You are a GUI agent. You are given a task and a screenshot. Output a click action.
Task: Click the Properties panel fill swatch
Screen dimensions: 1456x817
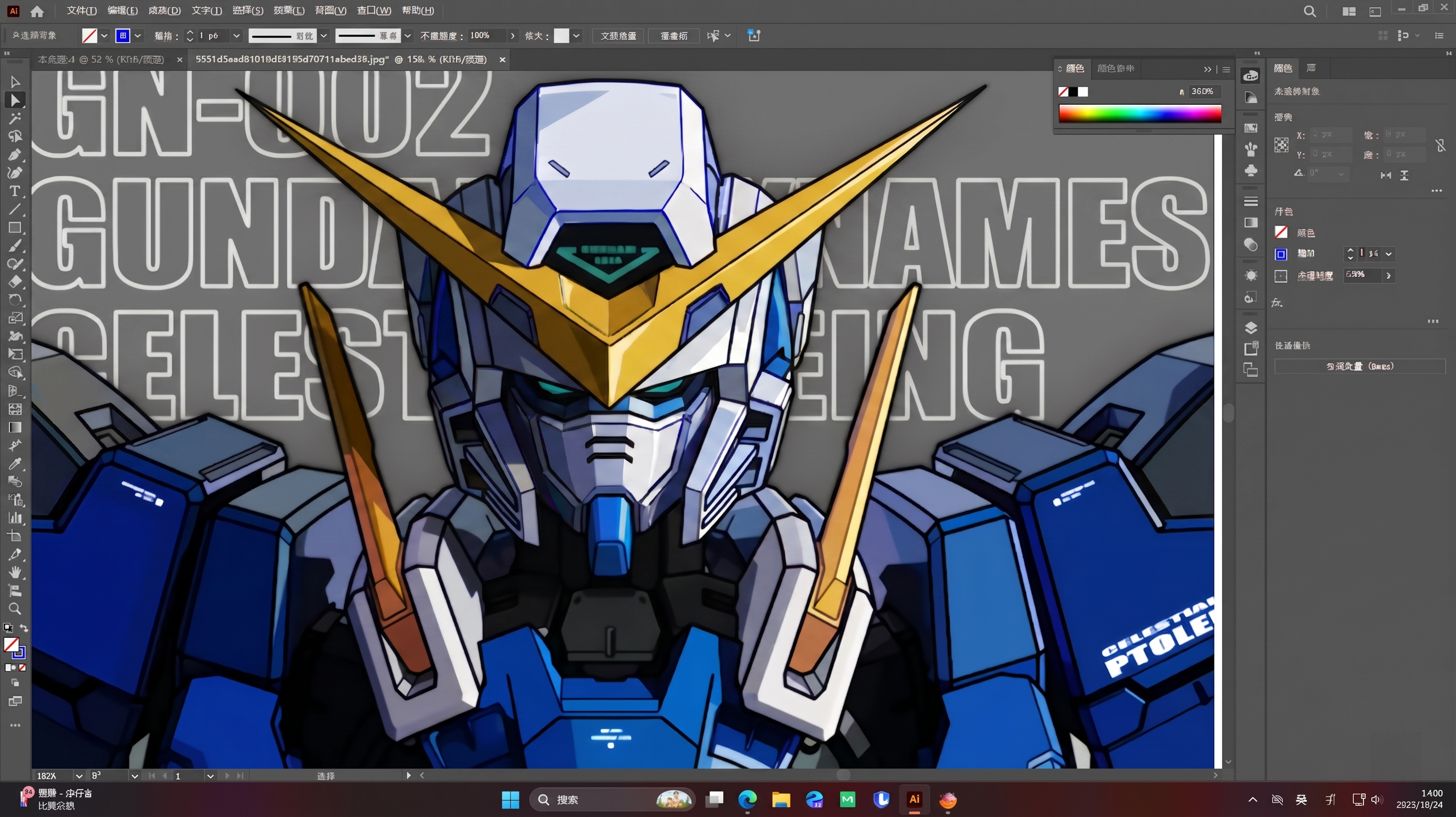(1281, 232)
